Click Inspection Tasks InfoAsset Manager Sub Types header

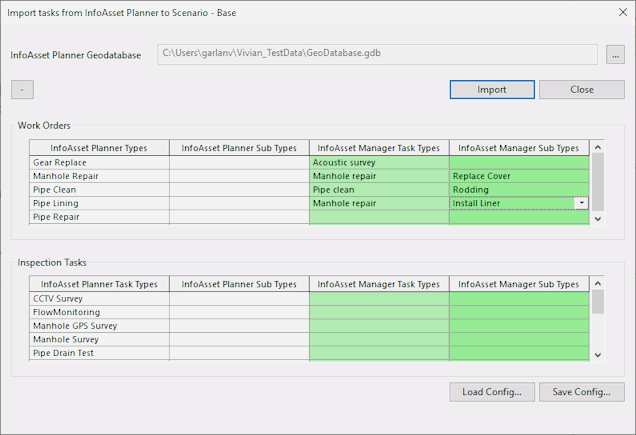tap(519, 284)
